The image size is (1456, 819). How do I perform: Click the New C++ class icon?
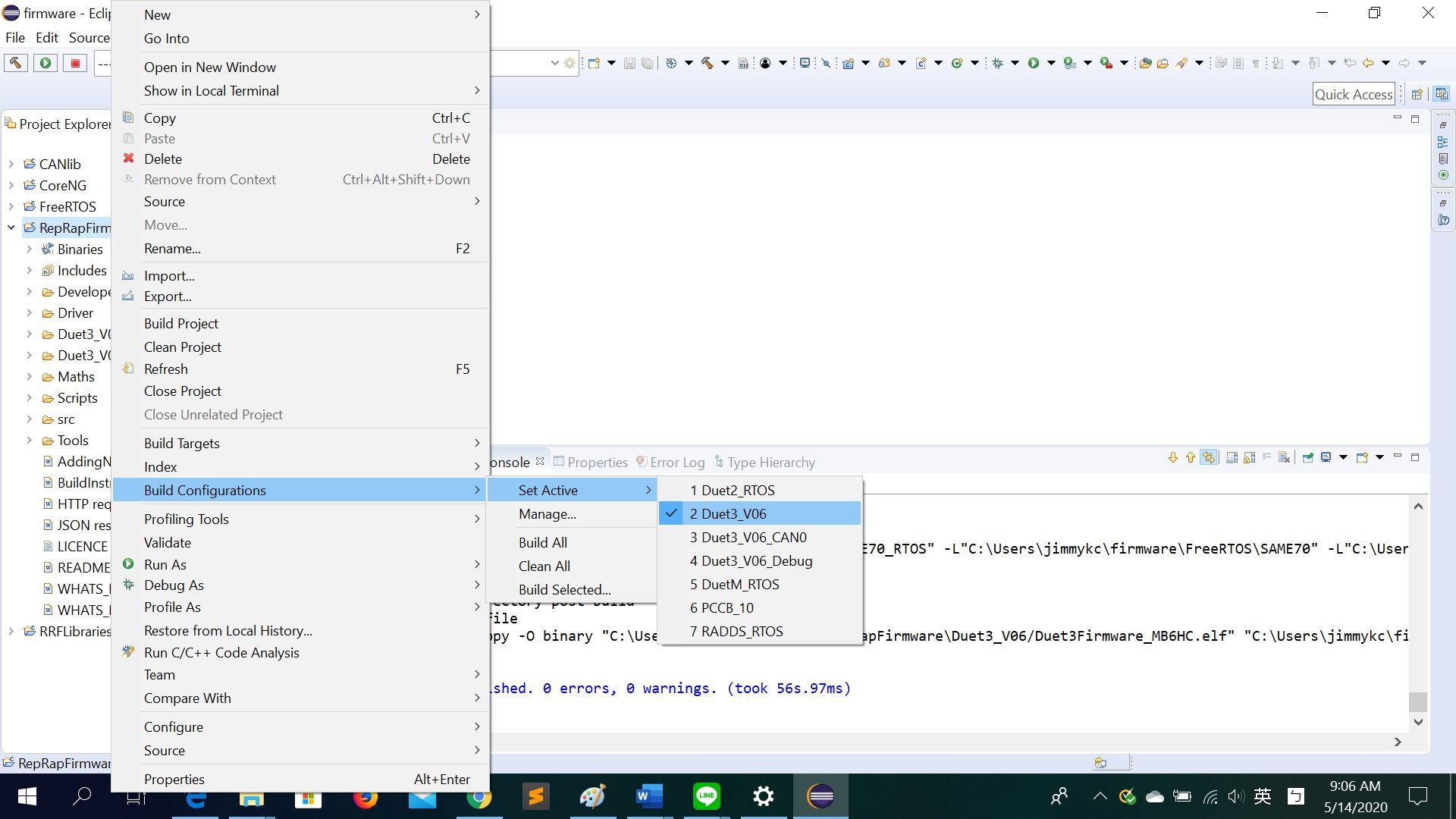click(957, 64)
